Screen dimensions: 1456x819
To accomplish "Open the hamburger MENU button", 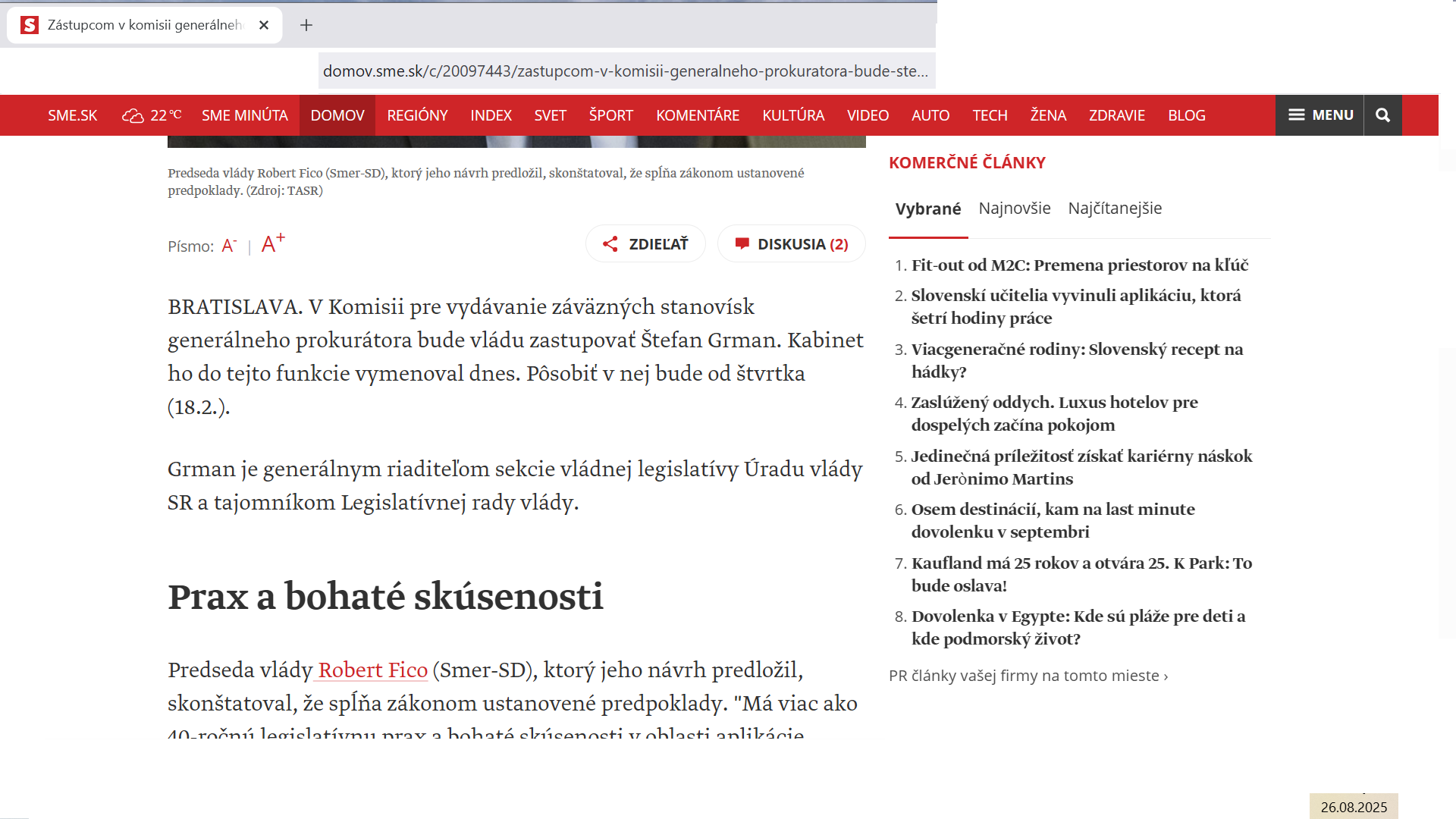I will click(x=1319, y=115).
